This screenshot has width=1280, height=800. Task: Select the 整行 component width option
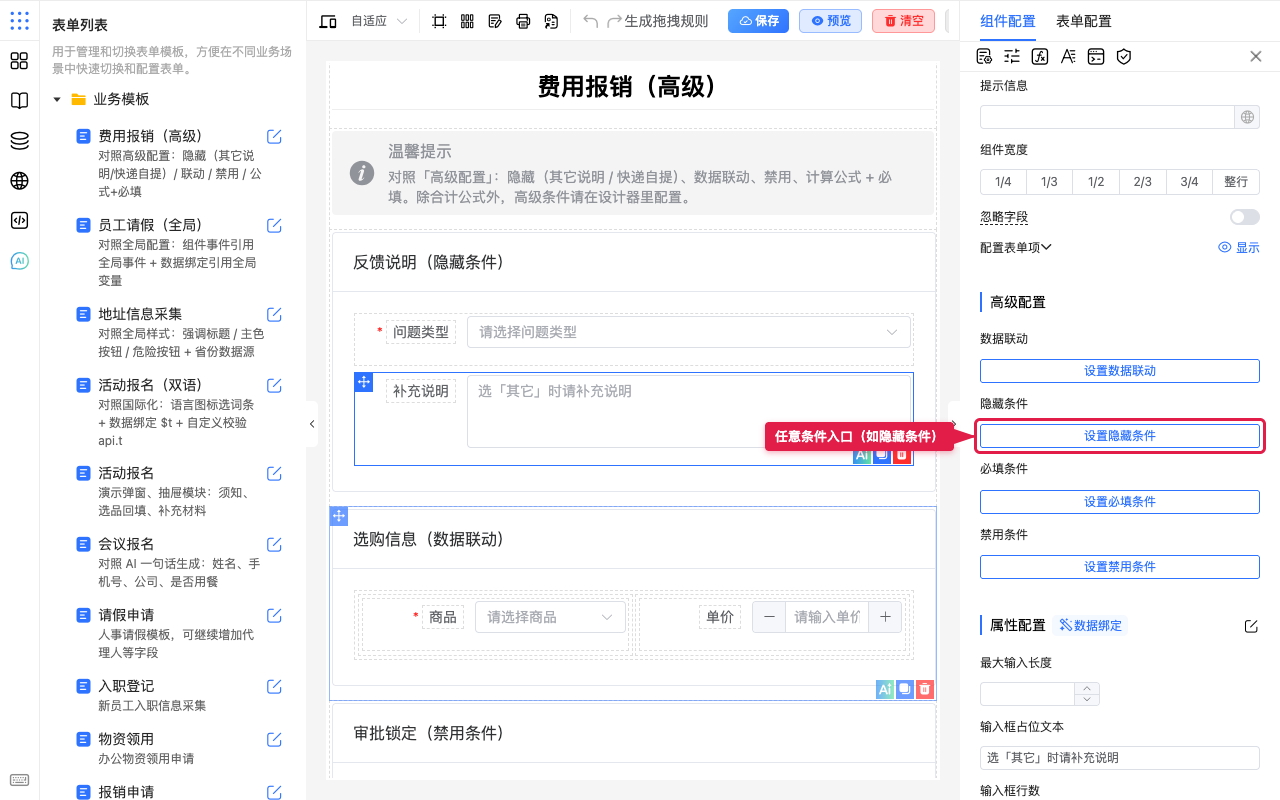[1236, 181]
